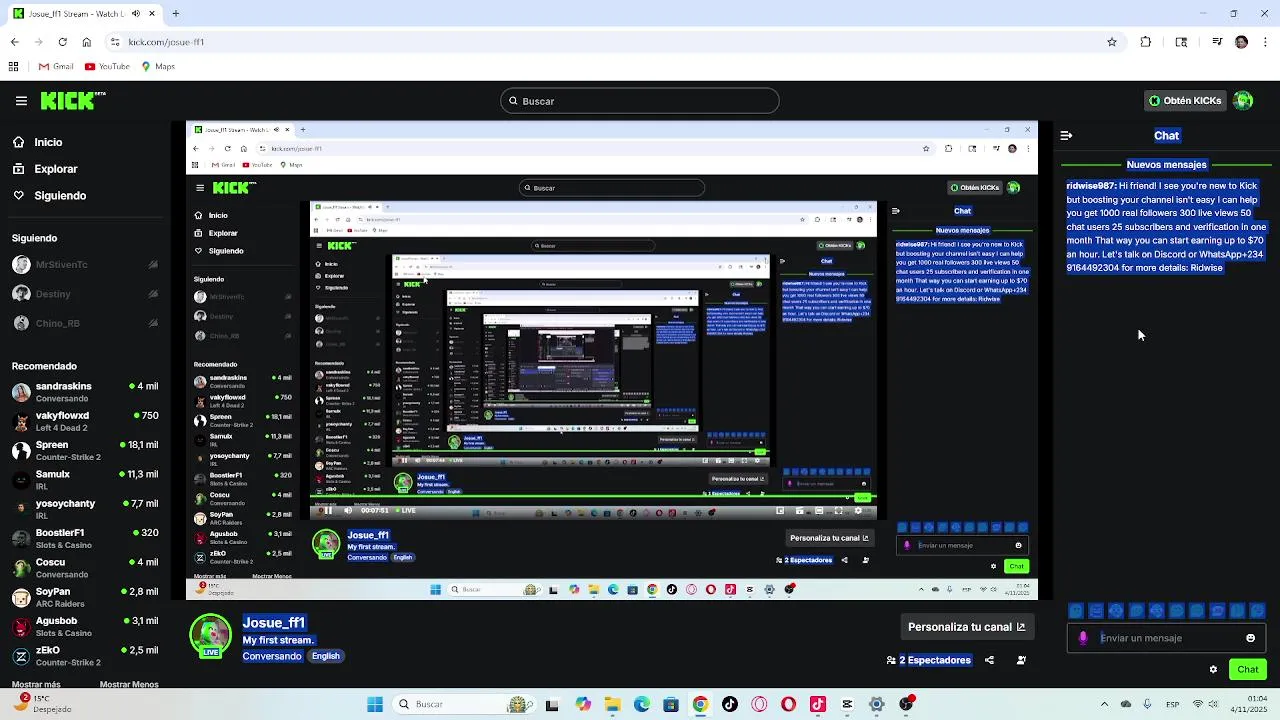Click the purple microphone icon in chat
1280x720 pixels.
pyautogui.click(x=1083, y=638)
